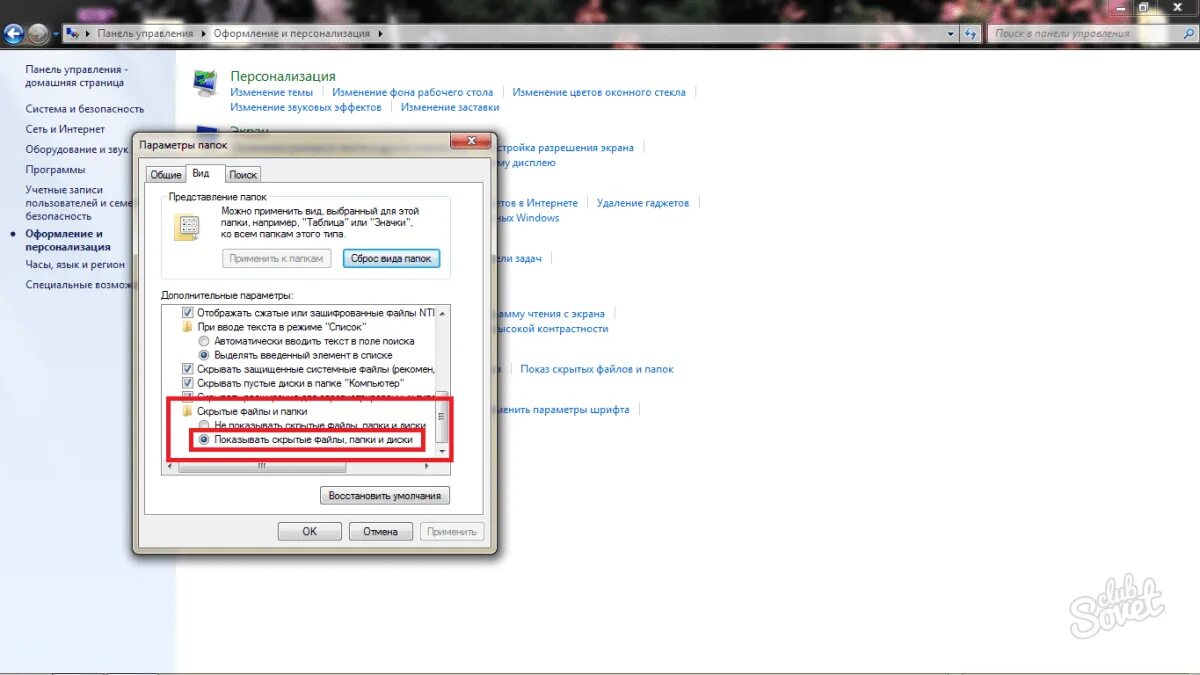1200x675 pixels.
Task: Open 'Персонализация' heading link
Action: [x=283, y=76]
